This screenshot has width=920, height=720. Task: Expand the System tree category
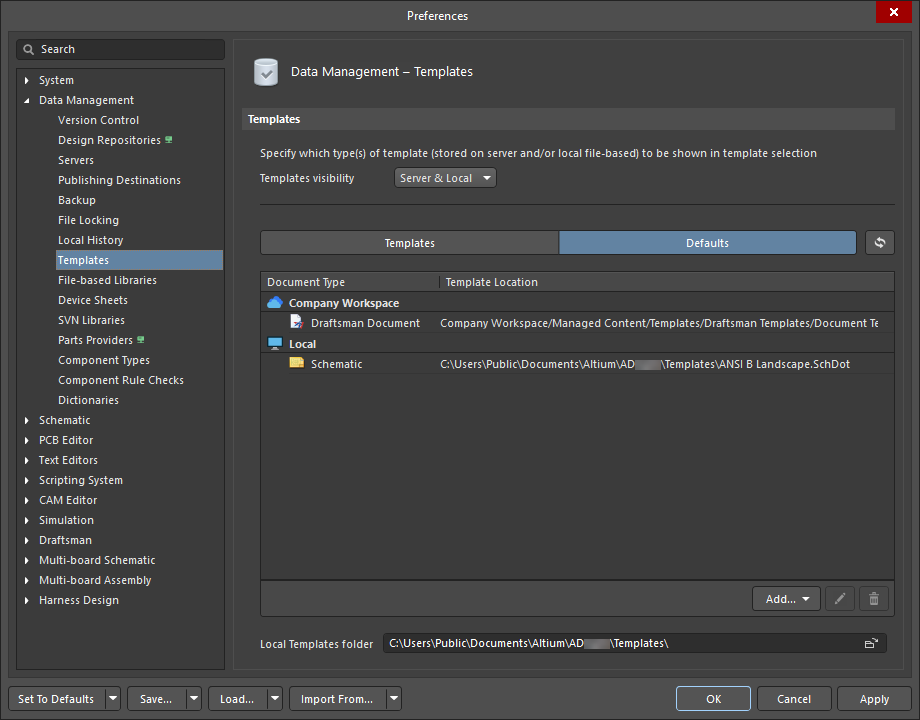click(x=27, y=80)
